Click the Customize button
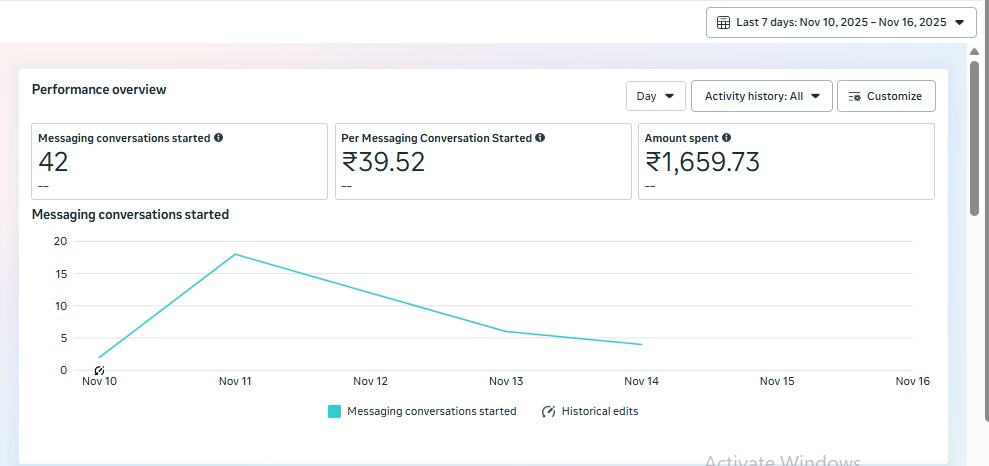This screenshot has width=989, height=466. tap(886, 96)
